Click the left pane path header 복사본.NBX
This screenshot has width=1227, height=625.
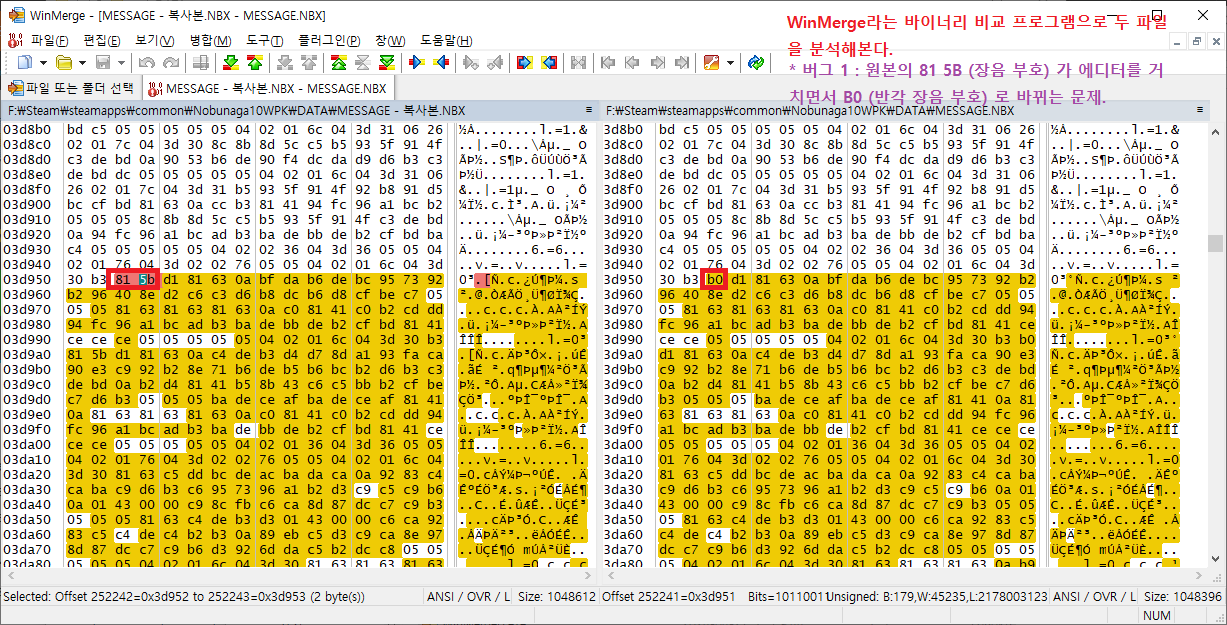(x=302, y=110)
